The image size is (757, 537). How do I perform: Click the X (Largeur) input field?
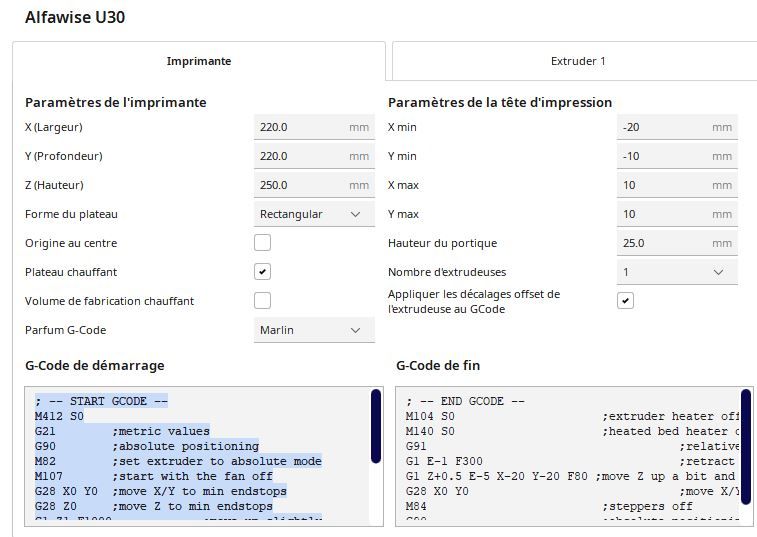click(299, 128)
